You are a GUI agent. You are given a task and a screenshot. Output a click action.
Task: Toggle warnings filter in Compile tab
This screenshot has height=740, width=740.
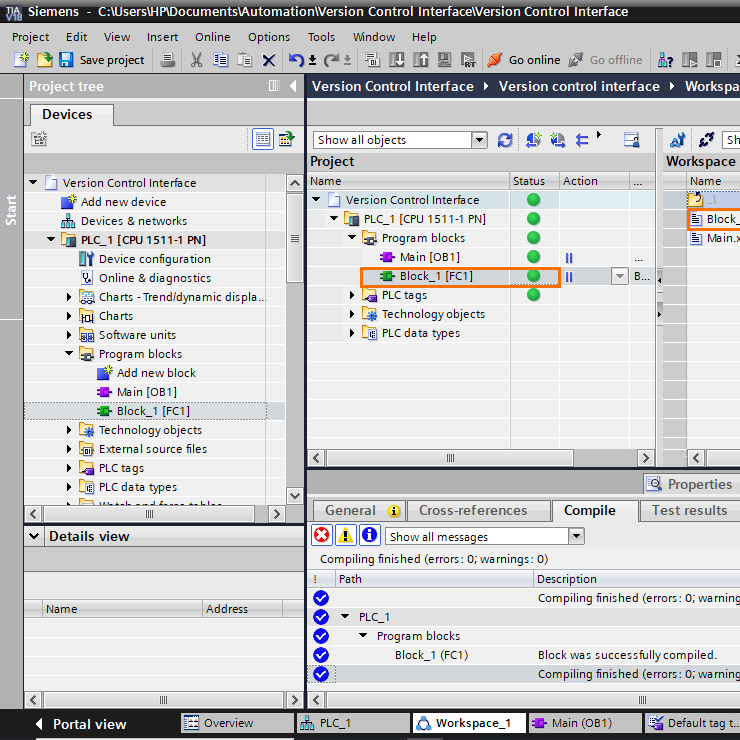345,535
